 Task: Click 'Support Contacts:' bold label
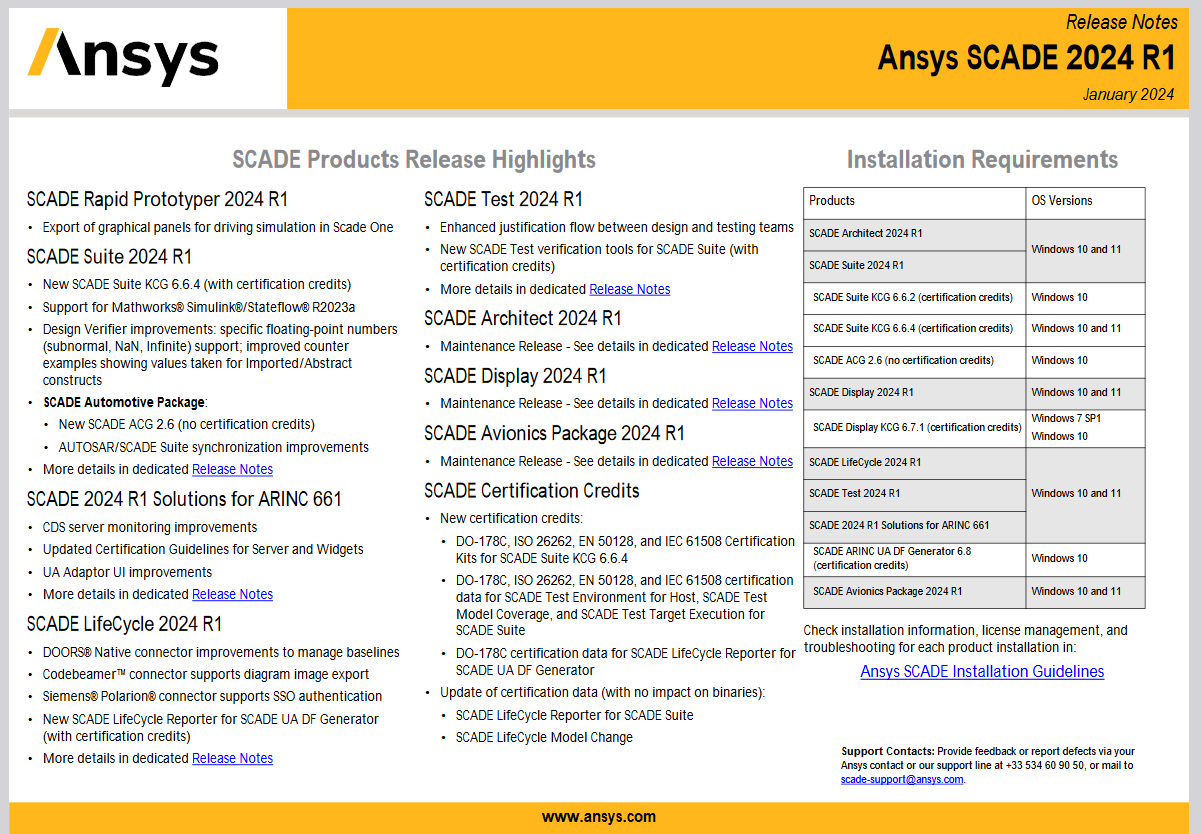pos(888,751)
